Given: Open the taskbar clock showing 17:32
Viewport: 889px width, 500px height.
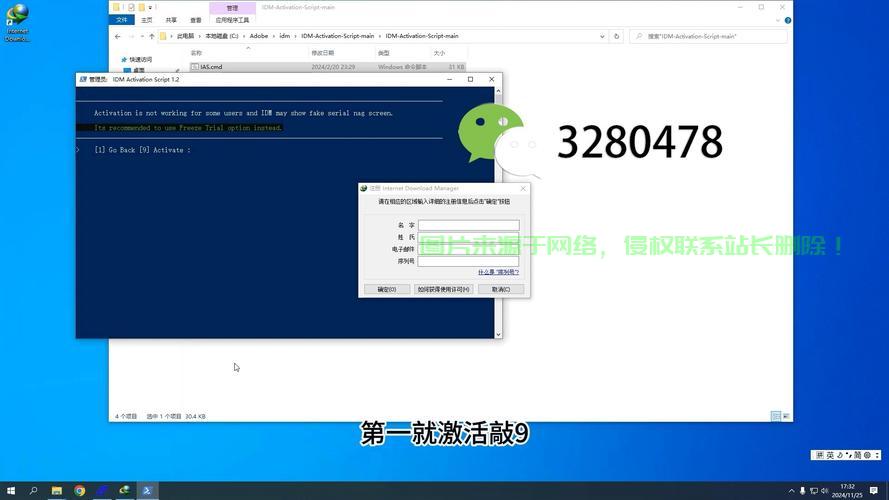Looking at the screenshot, I should 847,491.
